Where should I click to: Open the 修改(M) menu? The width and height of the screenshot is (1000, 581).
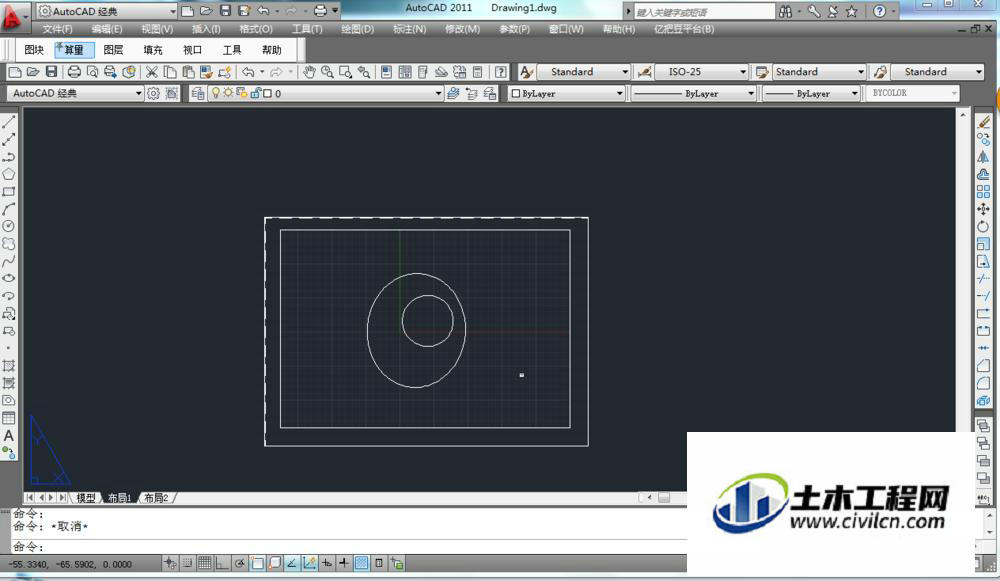[x=462, y=29]
